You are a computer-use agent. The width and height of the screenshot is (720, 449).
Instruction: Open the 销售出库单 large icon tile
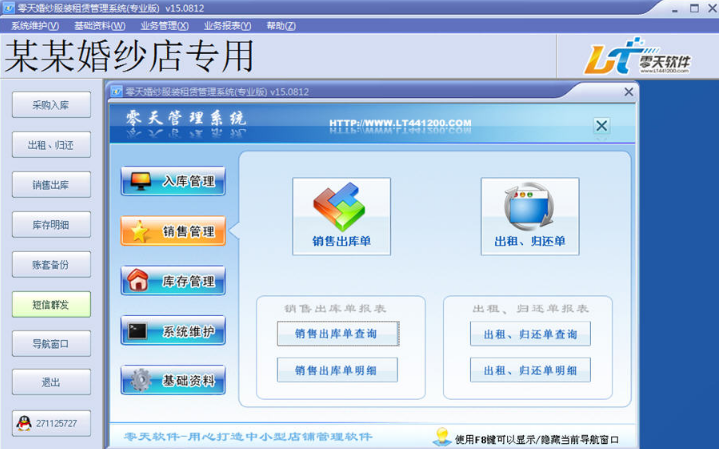tap(341, 216)
